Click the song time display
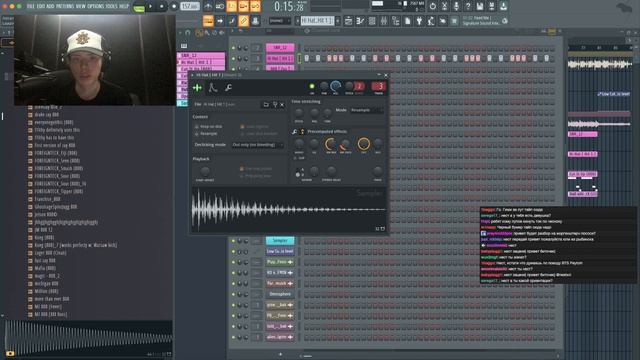This screenshot has width=640, height=360. coord(289,7)
